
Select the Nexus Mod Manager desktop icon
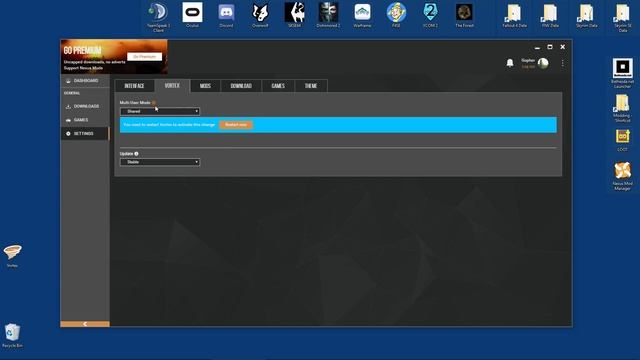click(x=622, y=176)
